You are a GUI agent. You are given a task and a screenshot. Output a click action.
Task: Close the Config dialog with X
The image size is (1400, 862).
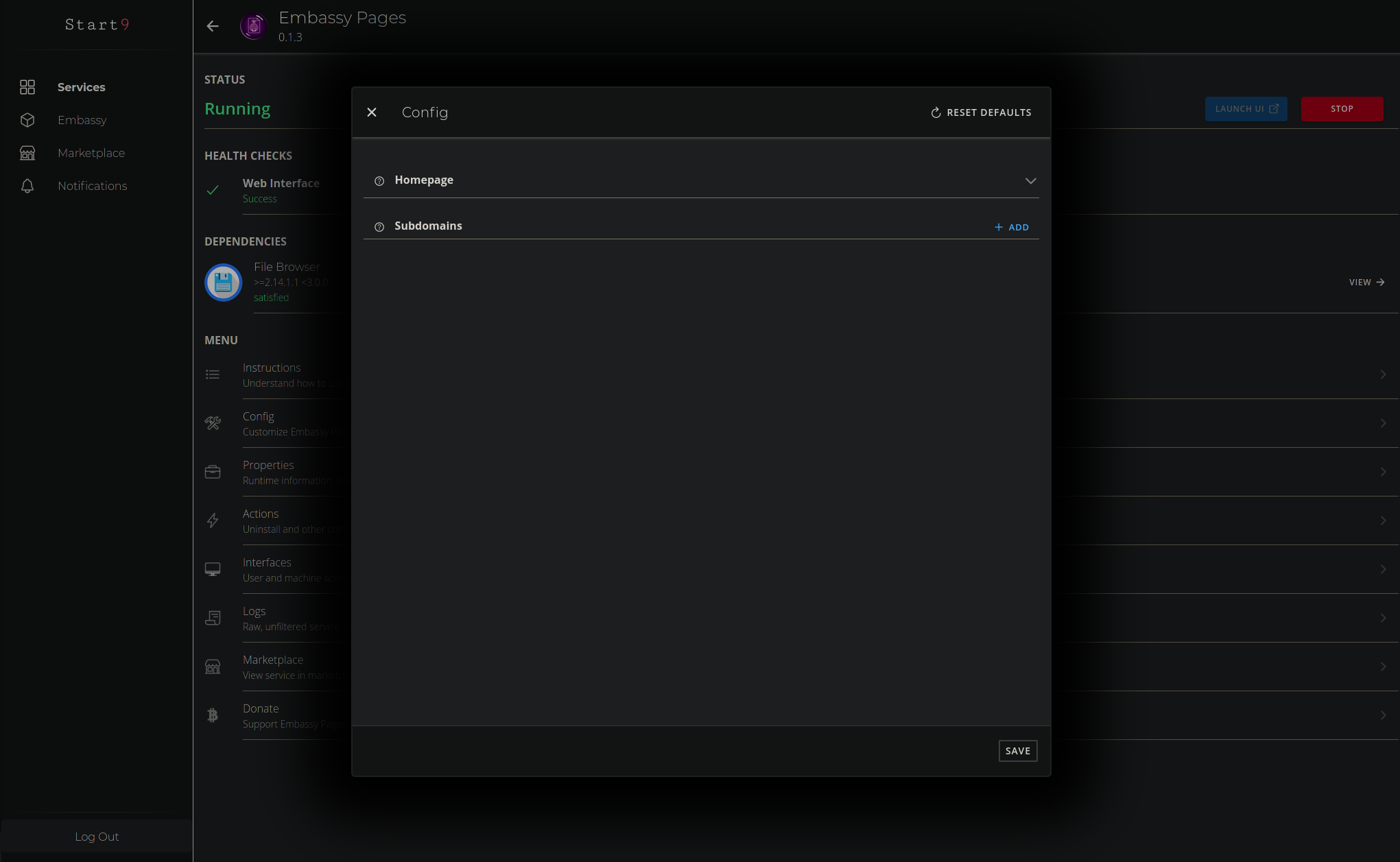click(x=372, y=112)
